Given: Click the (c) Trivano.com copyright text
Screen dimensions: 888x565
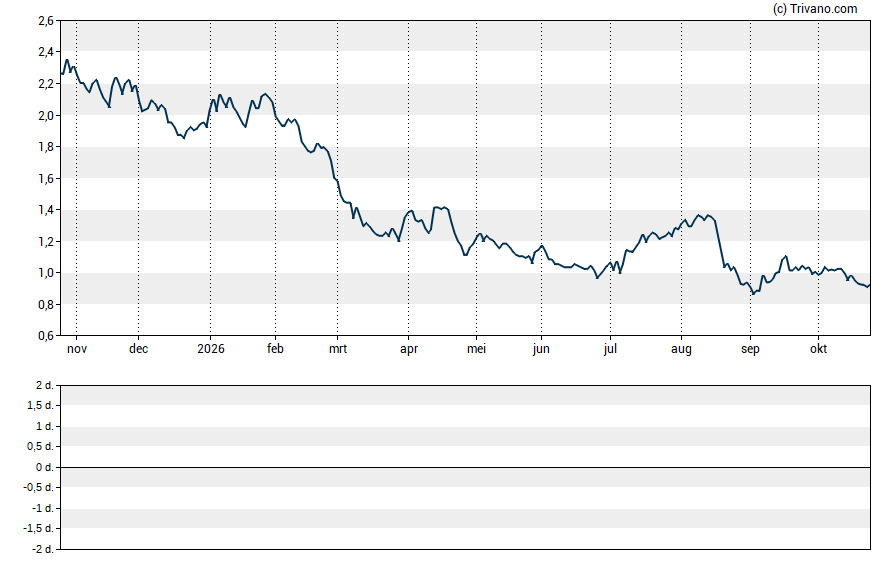Looking at the screenshot, I should click(815, 9).
